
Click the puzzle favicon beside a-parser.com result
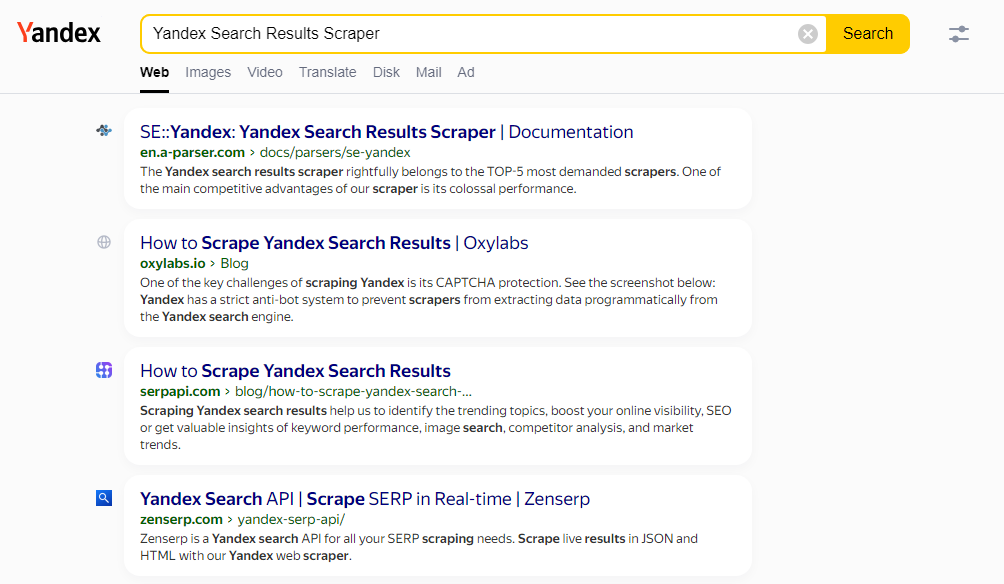click(103, 130)
